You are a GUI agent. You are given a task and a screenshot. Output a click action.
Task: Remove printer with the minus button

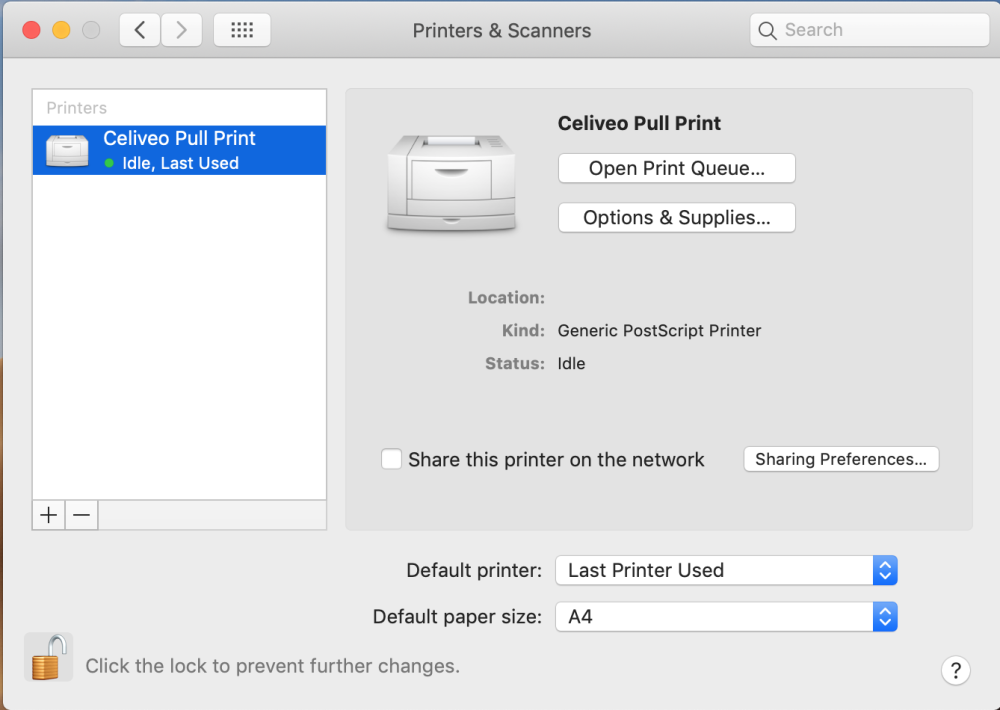click(82, 515)
